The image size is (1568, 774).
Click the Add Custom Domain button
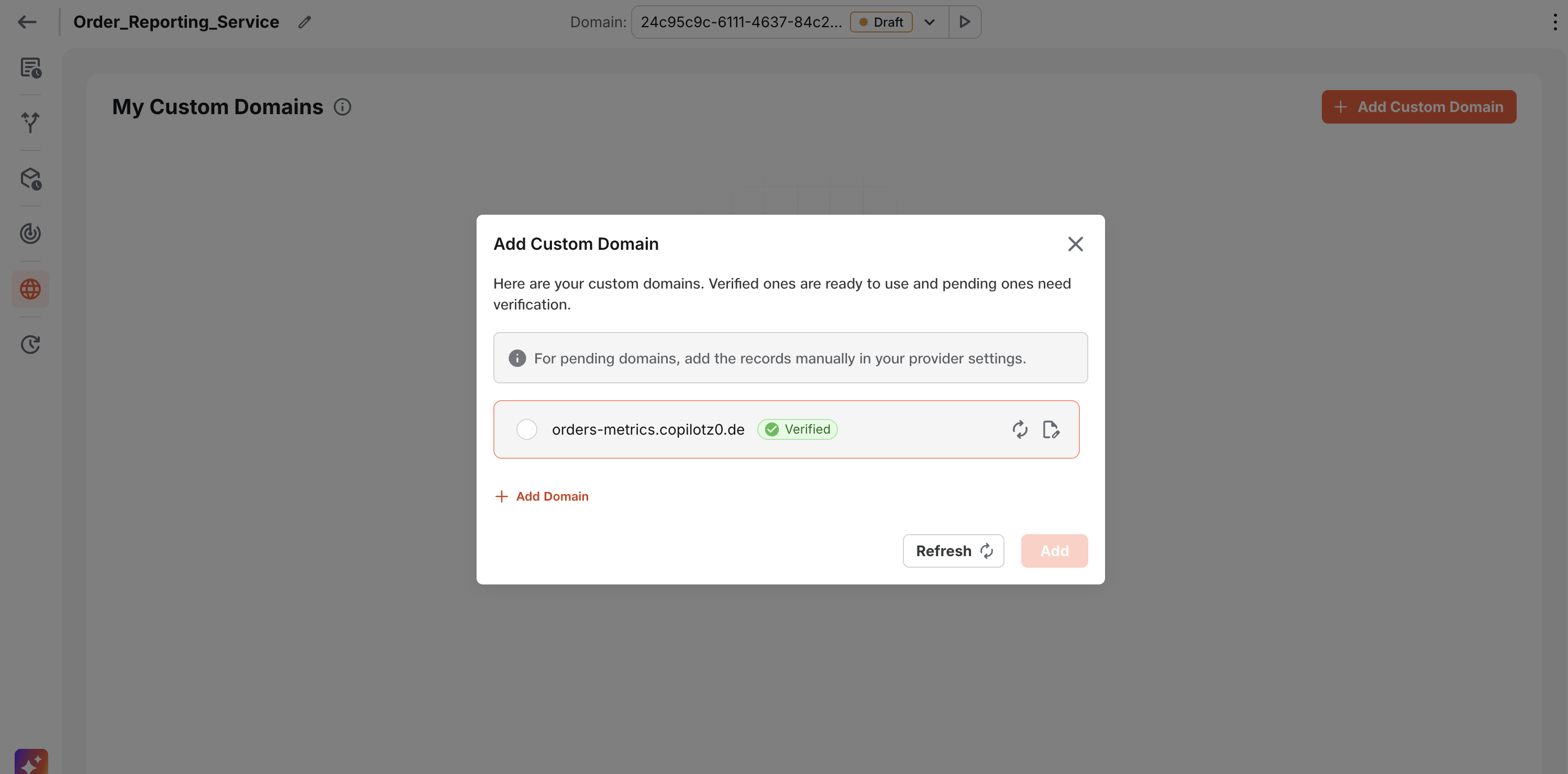(1418, 106)
